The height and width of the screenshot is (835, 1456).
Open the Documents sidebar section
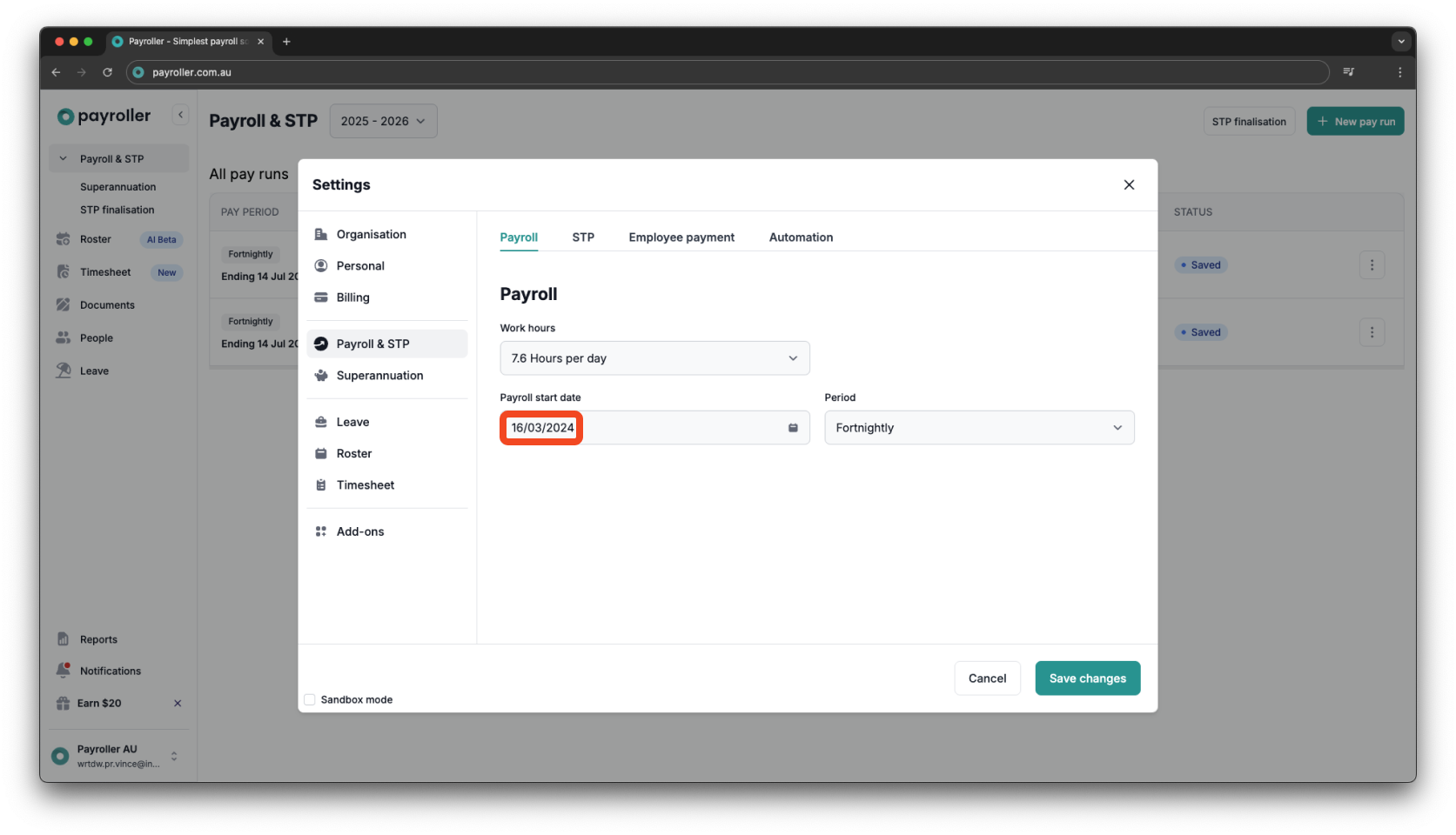point(107,304)
